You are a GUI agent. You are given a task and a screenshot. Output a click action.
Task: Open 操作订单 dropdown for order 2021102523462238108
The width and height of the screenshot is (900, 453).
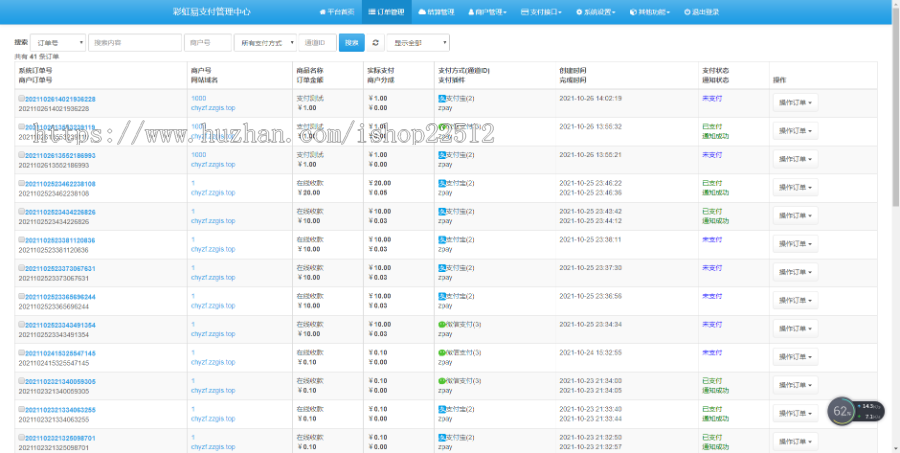[795, 187]
